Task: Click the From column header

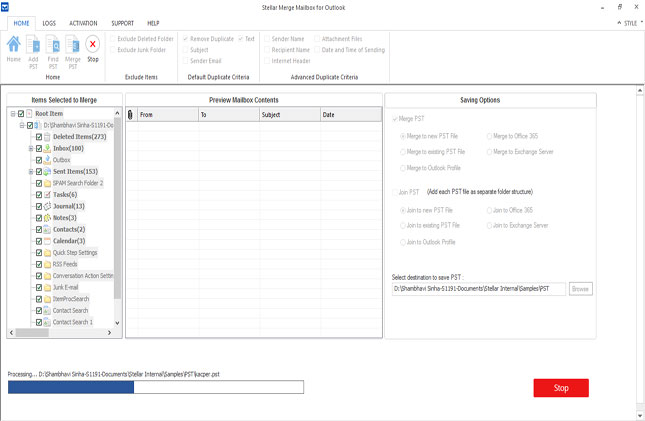Action: pos(168,114)
